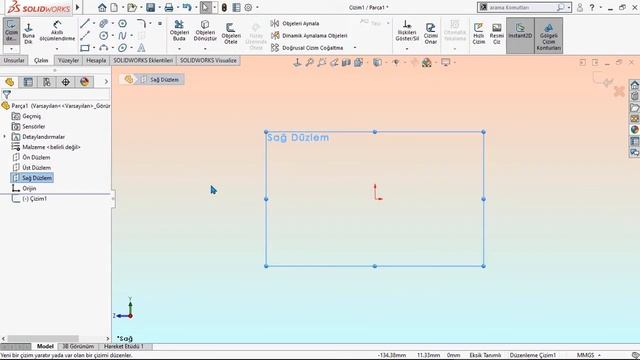640x360 pixels.
Task: Click the Model tab at bottom
Action: point(45,346)
